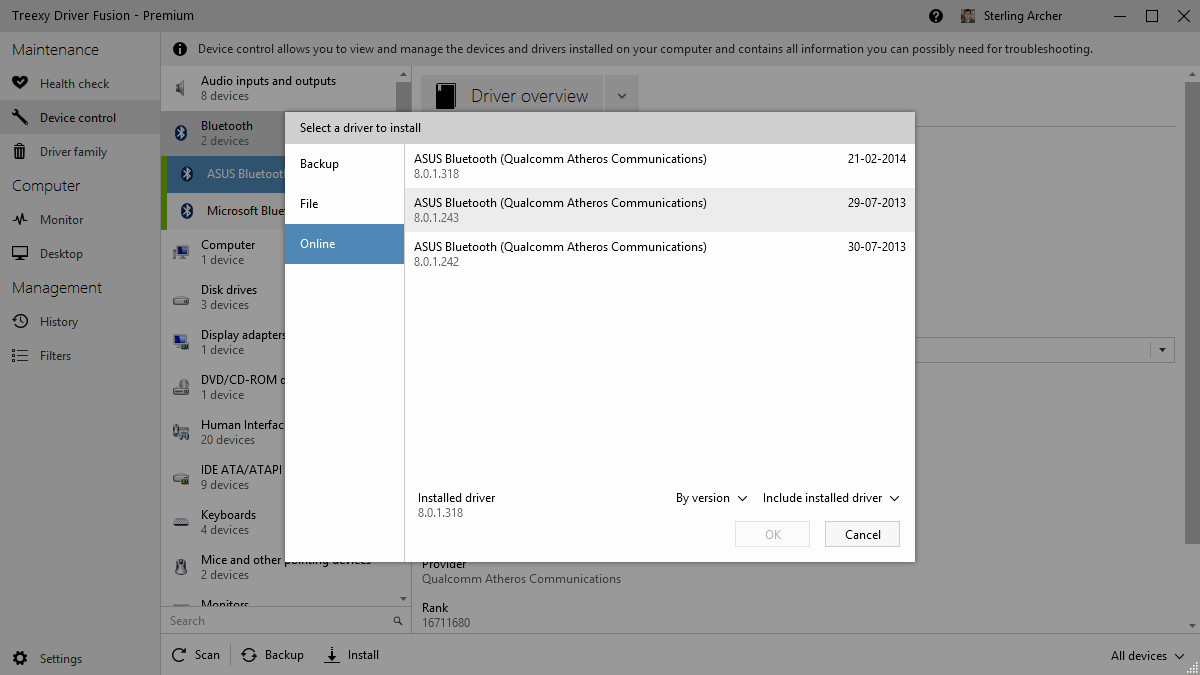This screenshot has height=675, width=1200.
Task: Click the DVD/CD-ROM drives category icon
Action: pos(181,387)
